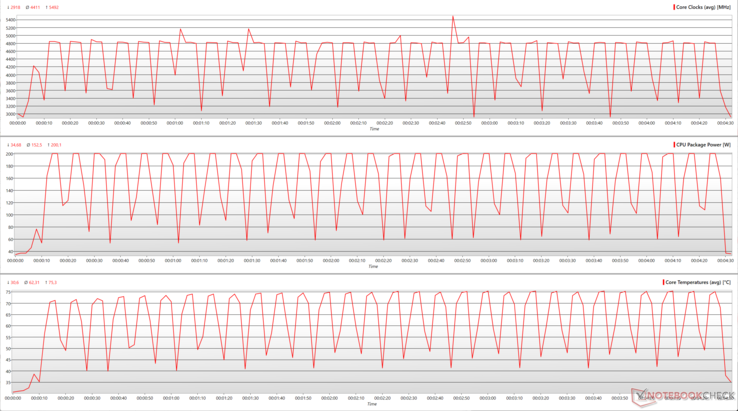Click the 5492 MHz peak on Core Clocks curve
This screenshot has height=411, width=738.
pyautogui.click(x=453, y=16)
